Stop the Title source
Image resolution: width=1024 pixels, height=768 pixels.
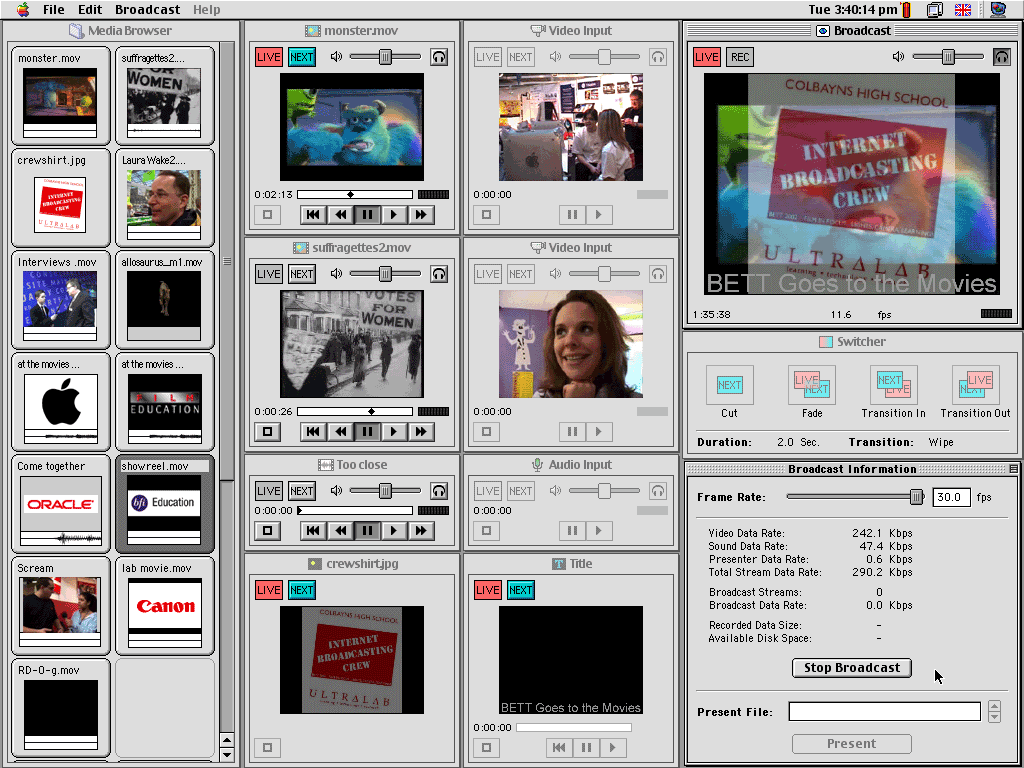(487, 747)
